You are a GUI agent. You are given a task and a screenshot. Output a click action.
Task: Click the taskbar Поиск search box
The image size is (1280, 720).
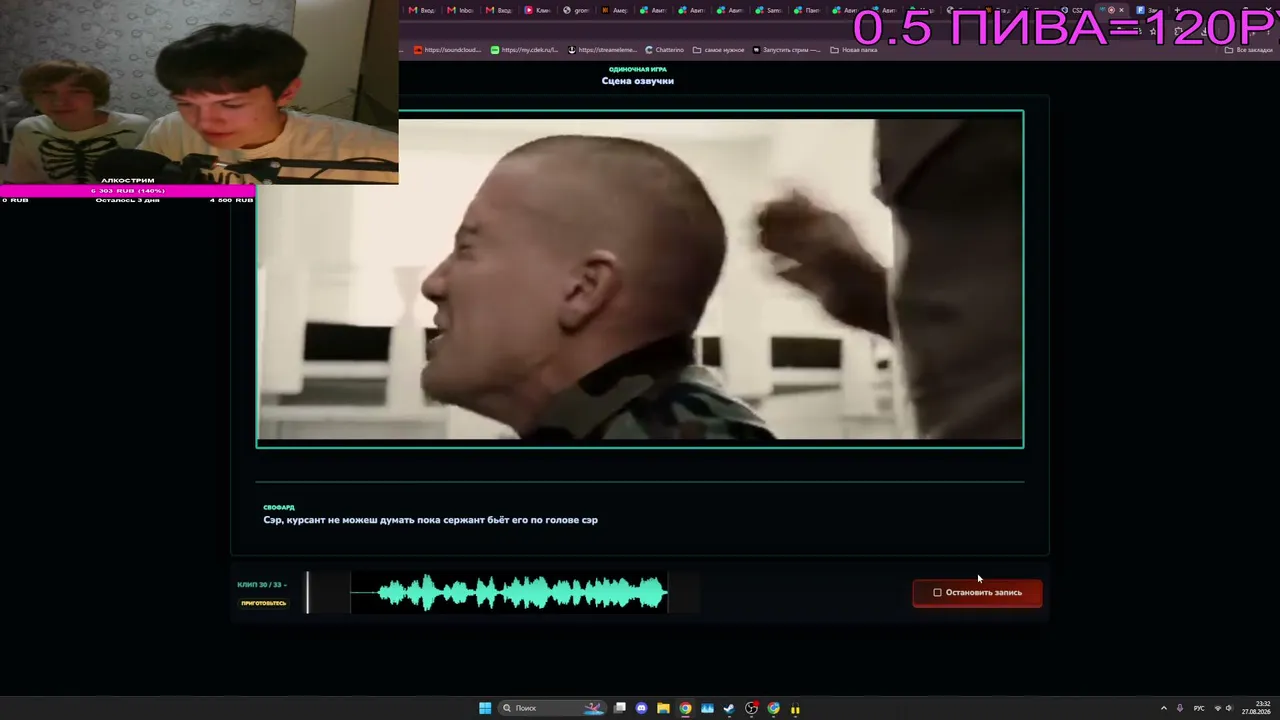click(551, 708)
